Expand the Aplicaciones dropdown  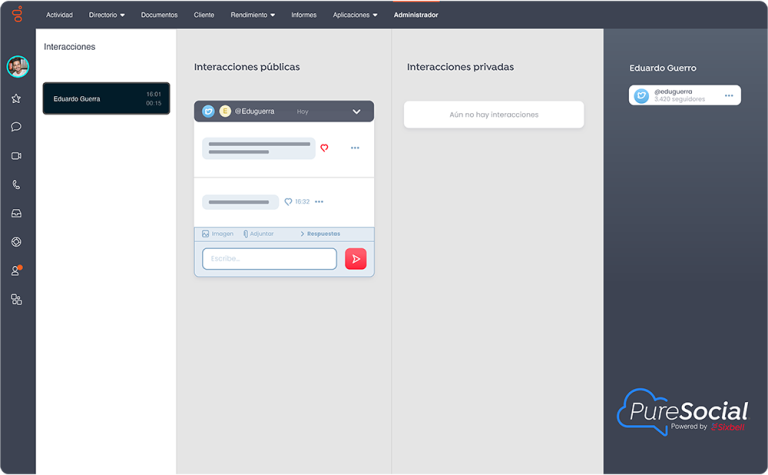[355, 15]
